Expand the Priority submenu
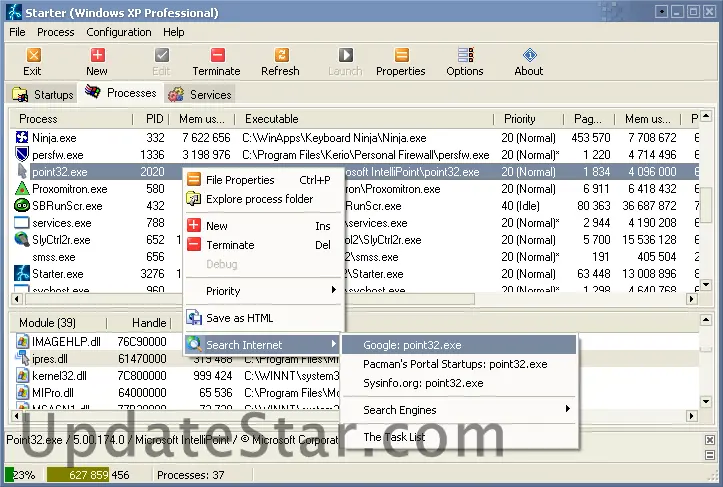 (x=264, y=291)
